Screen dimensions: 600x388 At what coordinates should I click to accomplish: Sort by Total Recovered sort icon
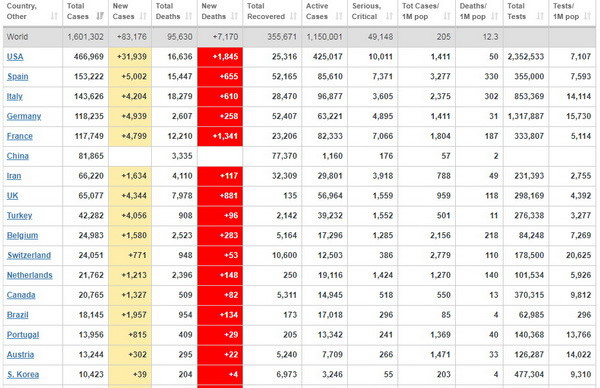[293, 16]
